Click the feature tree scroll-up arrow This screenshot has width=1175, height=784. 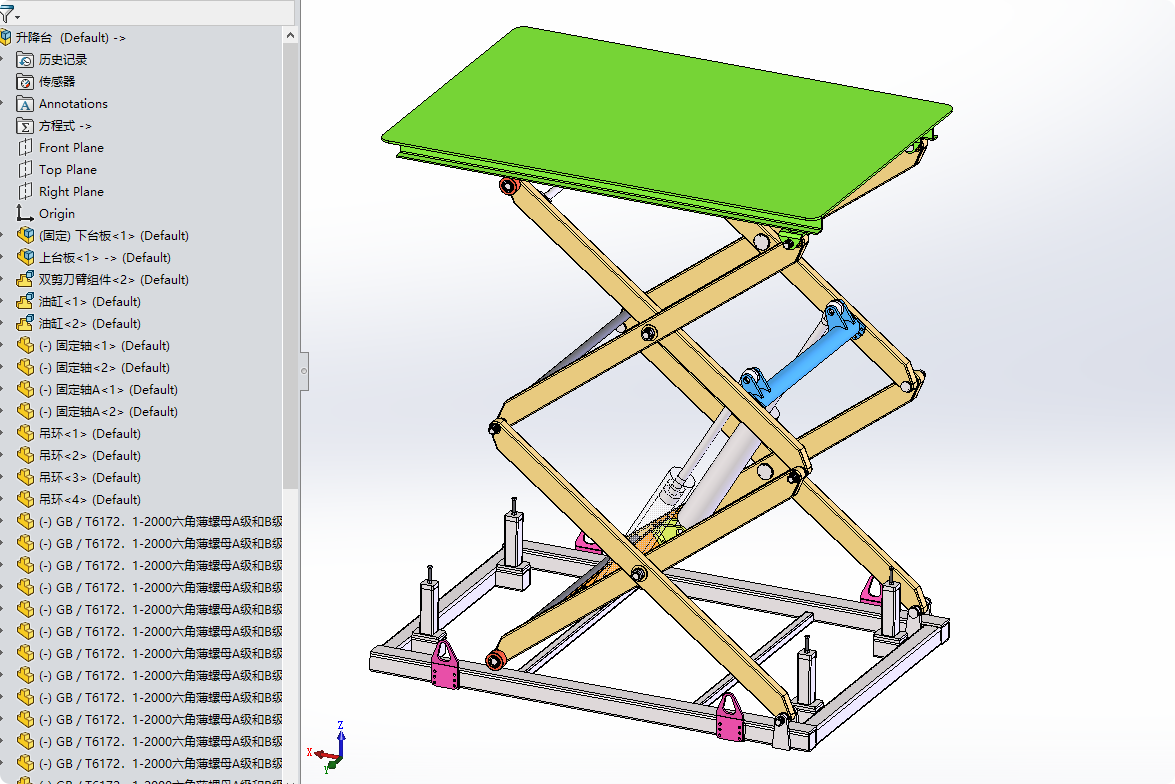291,35
